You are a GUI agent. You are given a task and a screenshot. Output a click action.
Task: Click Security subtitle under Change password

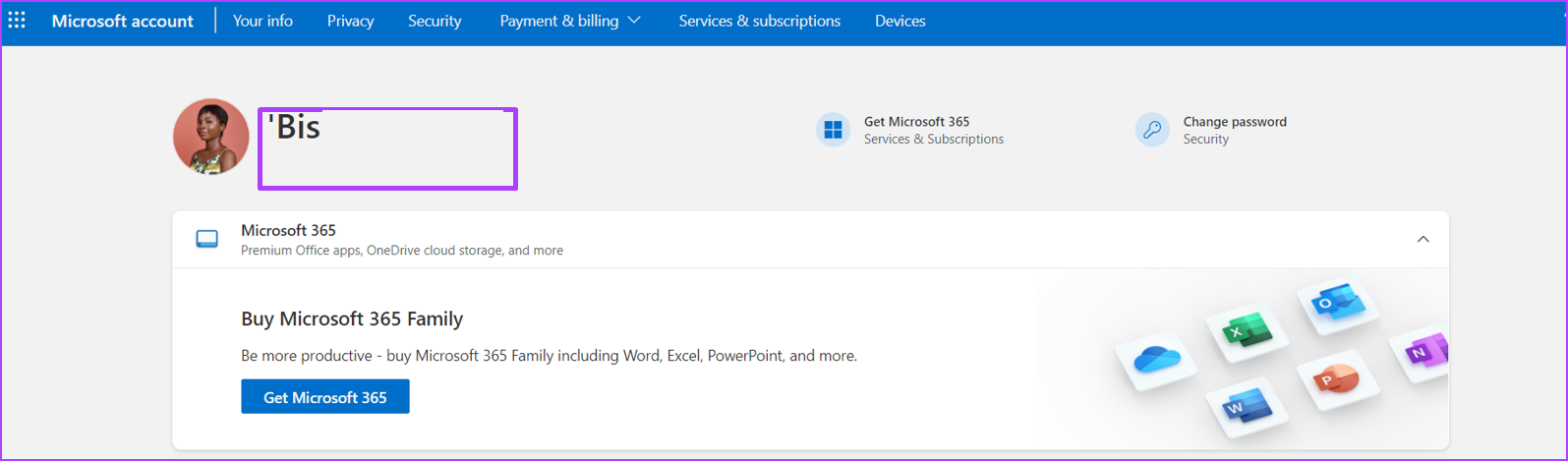[x=1206, y=140]
